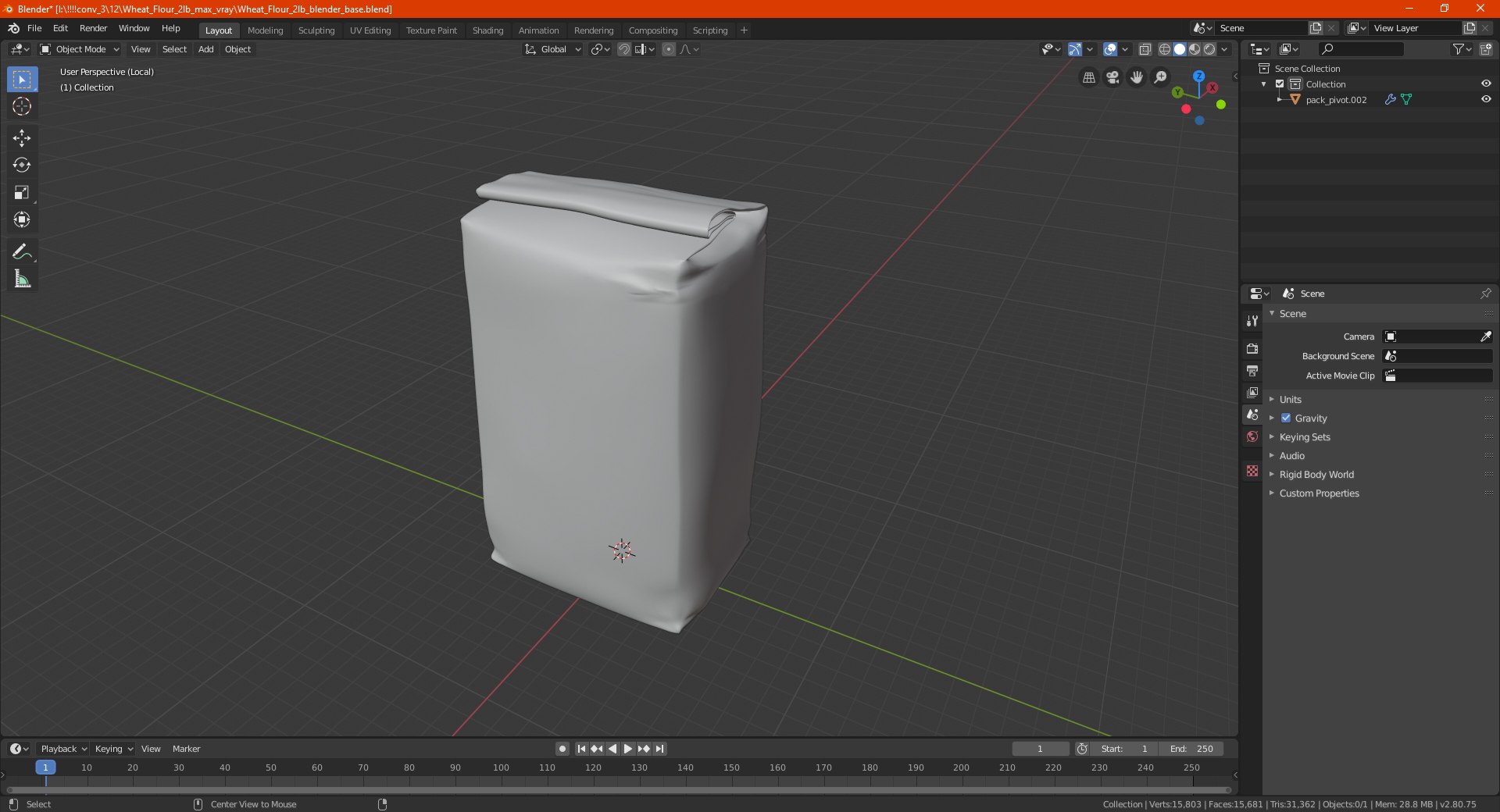This screenshot has width=1500, height=812.
Task: Select the Select Box tool
Action: pyautogui.click(x=22, y=80)
